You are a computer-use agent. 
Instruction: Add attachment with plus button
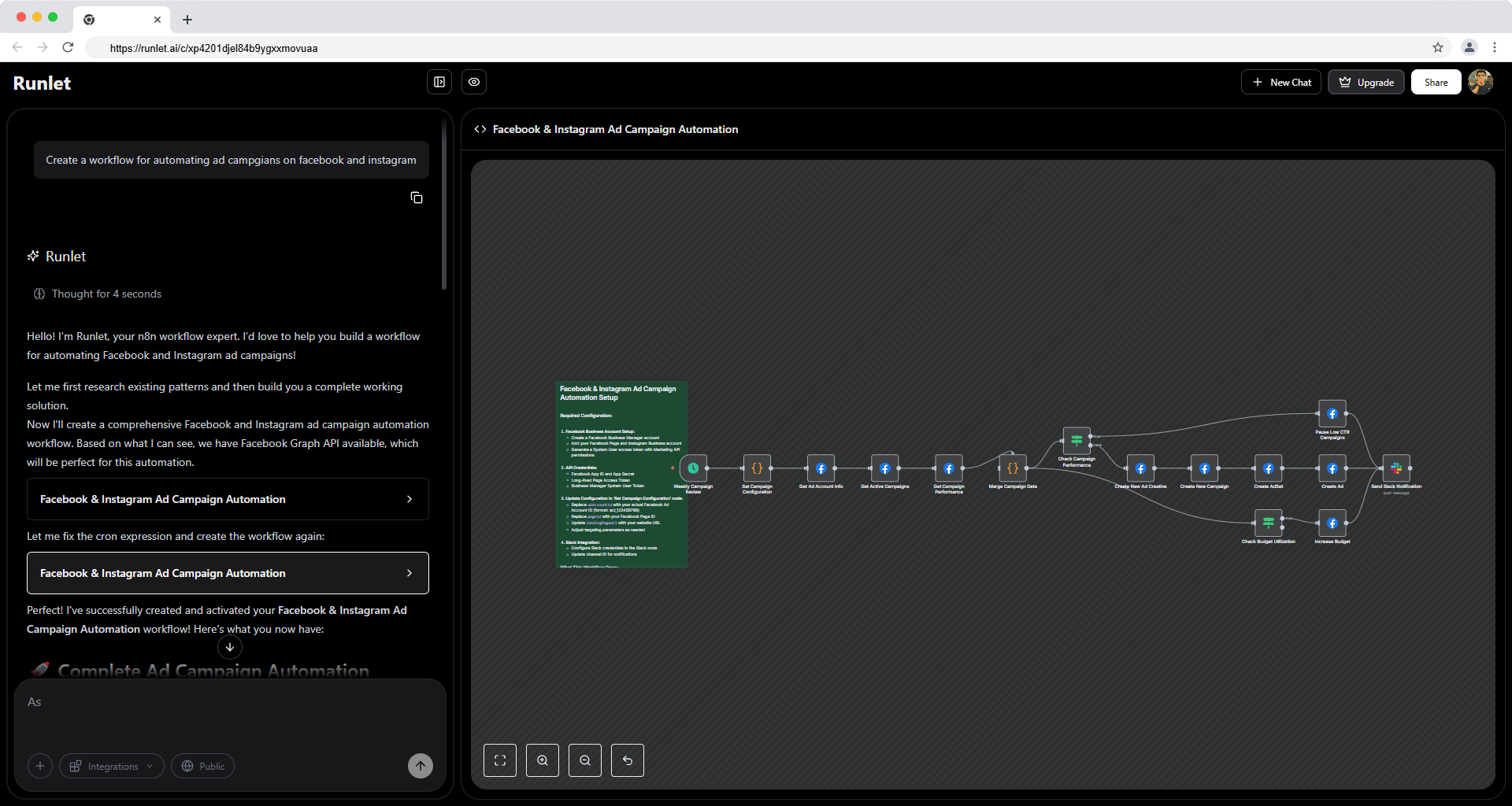40,766
